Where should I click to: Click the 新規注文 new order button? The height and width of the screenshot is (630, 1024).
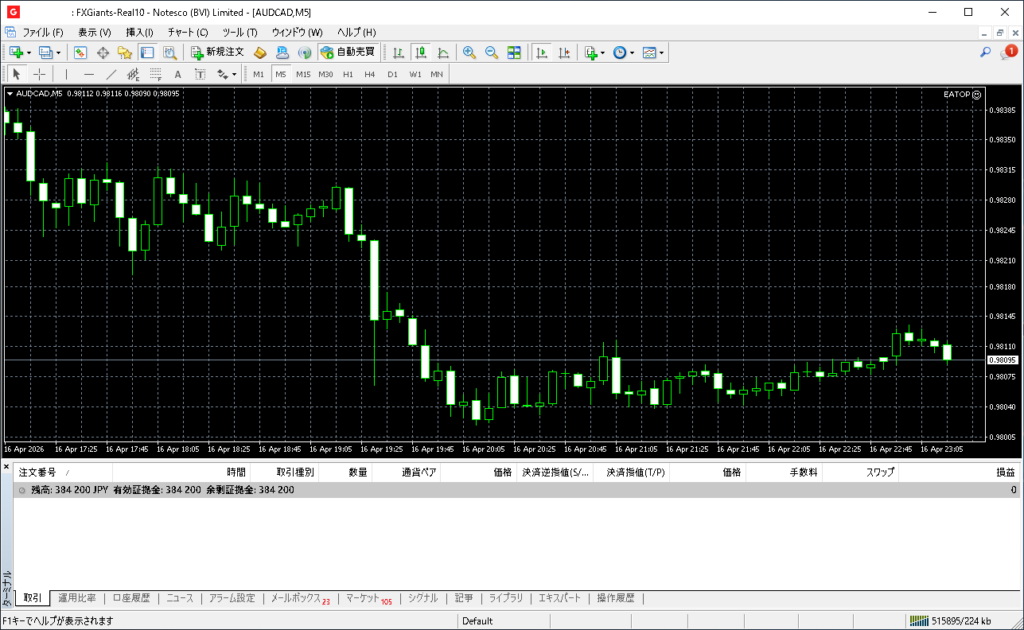[x=217, y=52]
